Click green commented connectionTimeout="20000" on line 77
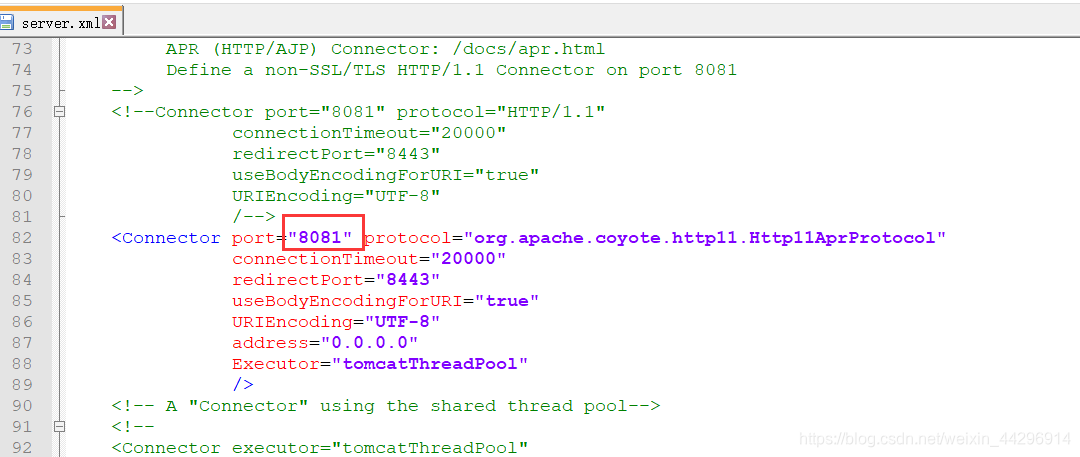 point(368,133)
